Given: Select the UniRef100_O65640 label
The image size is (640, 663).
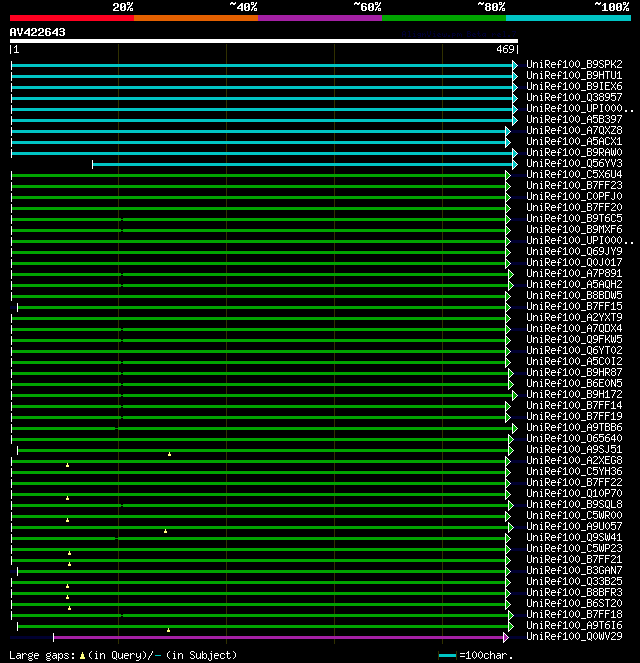Looking at the screenshot, I should click(574, 438).
